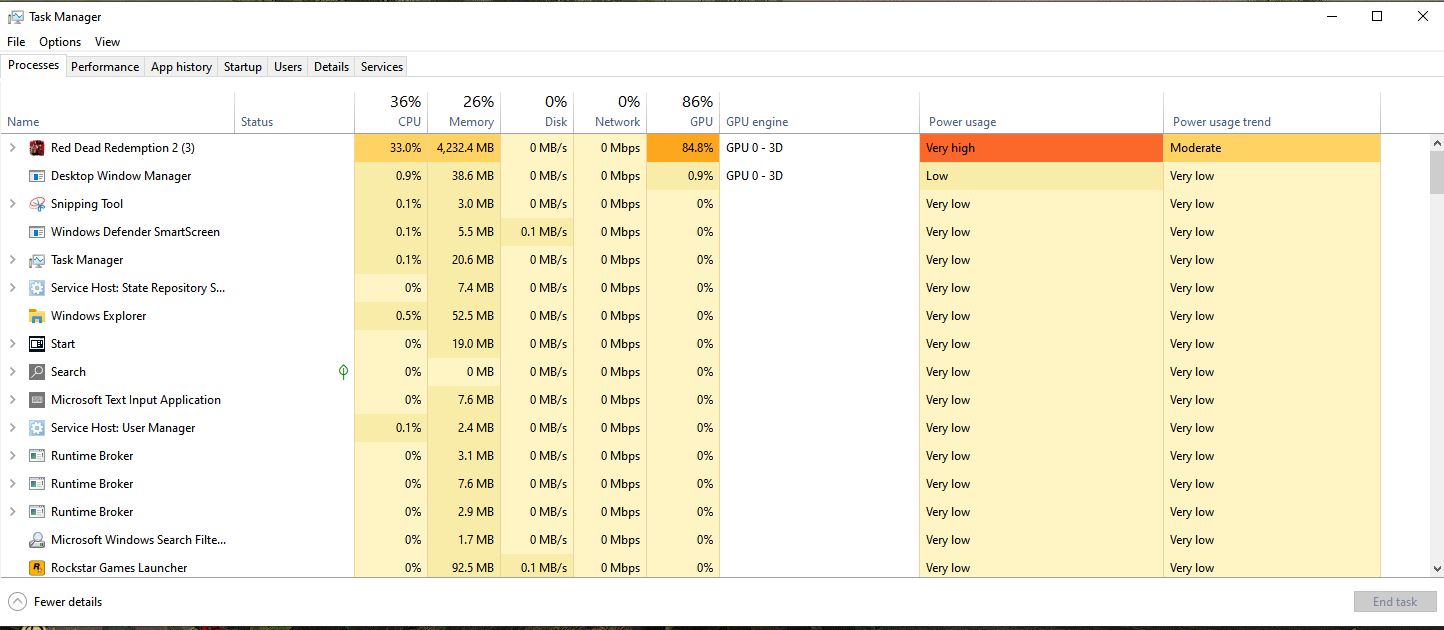Click the Service Host: State Repository gear icon
This screenshot has height=630, width=1444.
tap(37, 288)
